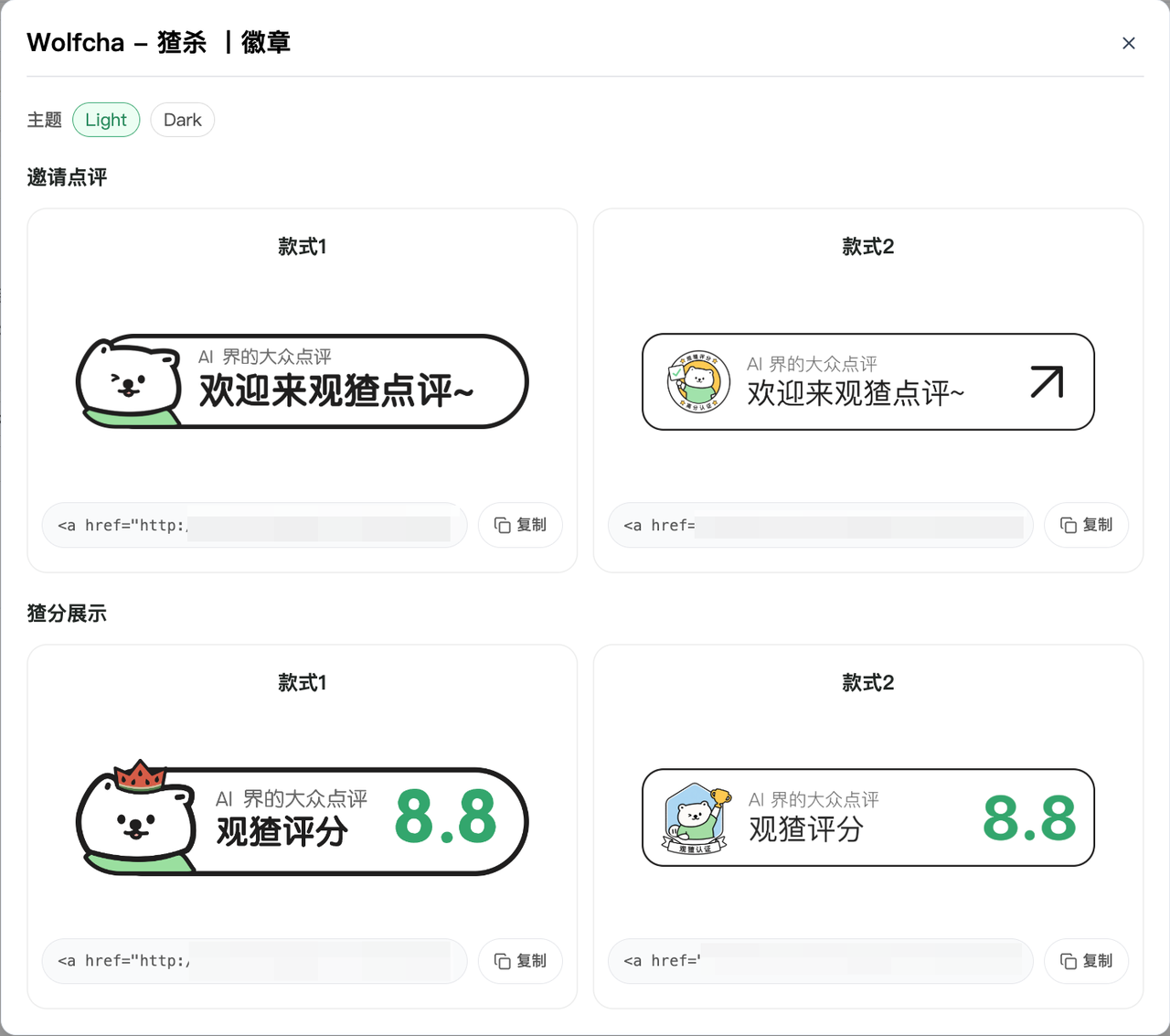Click the rectangular 欢迎来观猹点评 badge with arrow
1170x1036 pixels.
(x=868, y=381)
